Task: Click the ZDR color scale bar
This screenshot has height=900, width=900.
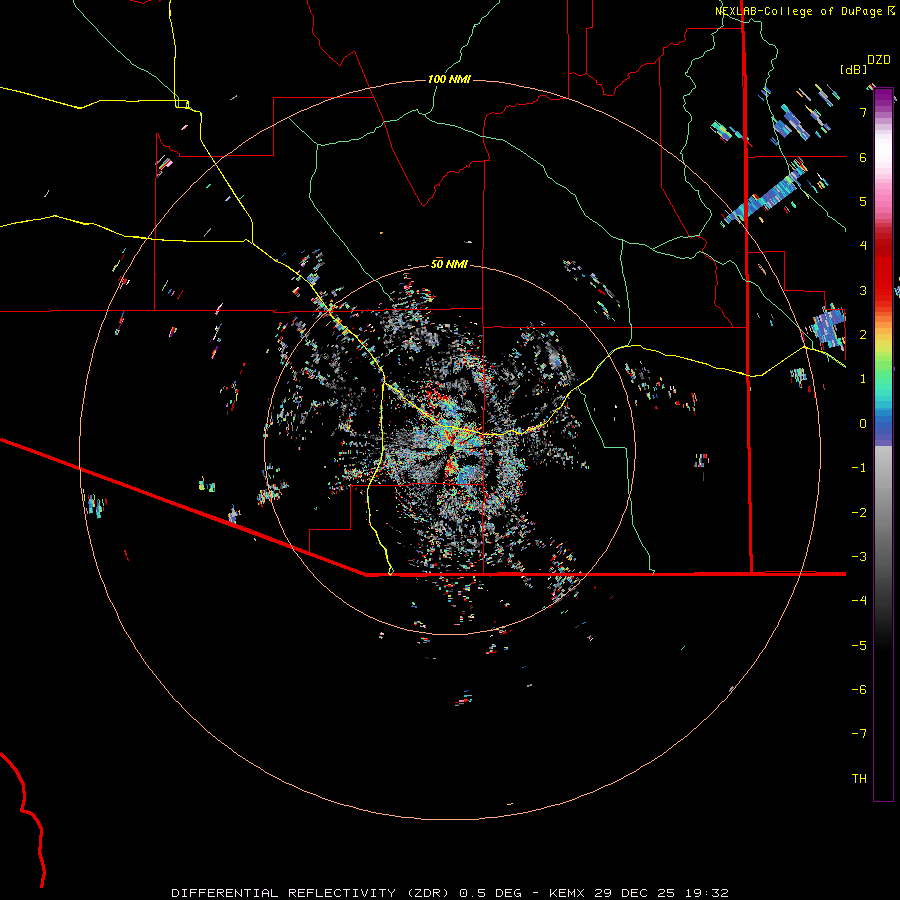Action: coord(883,445)
